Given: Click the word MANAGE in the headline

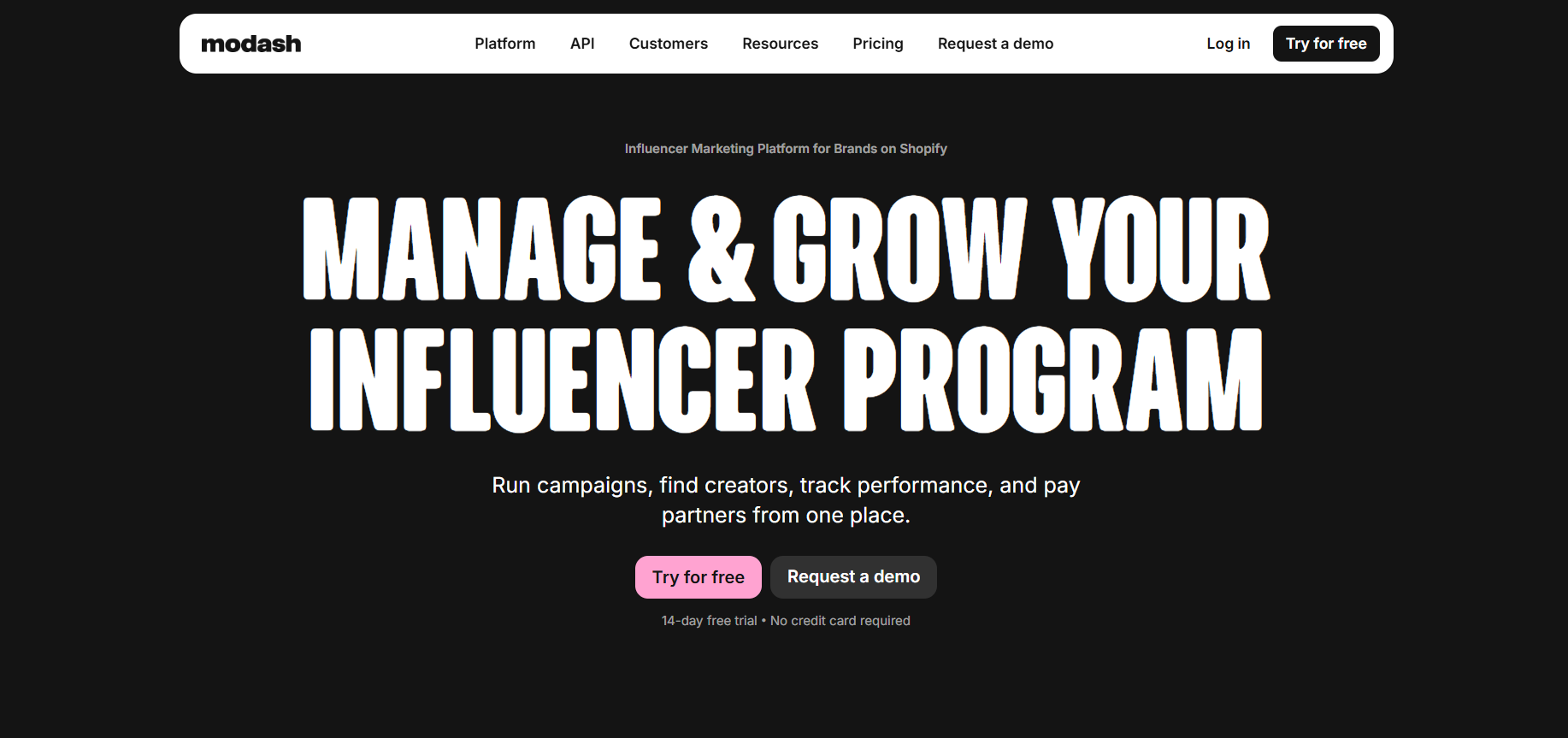Looking at the screenshot, I should (482, 249).
